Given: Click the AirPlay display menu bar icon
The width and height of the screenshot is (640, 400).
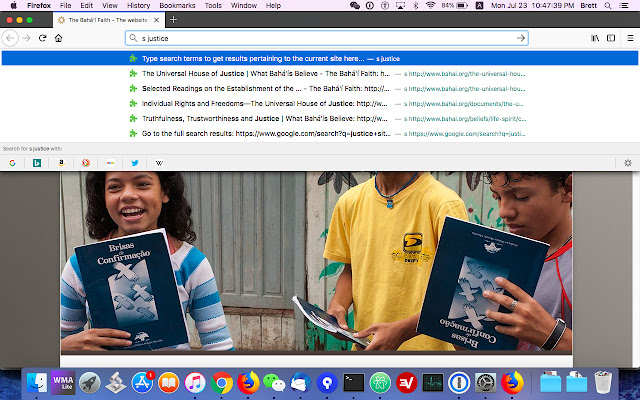Looking at the screenshot, I should [x=400, y=5].
